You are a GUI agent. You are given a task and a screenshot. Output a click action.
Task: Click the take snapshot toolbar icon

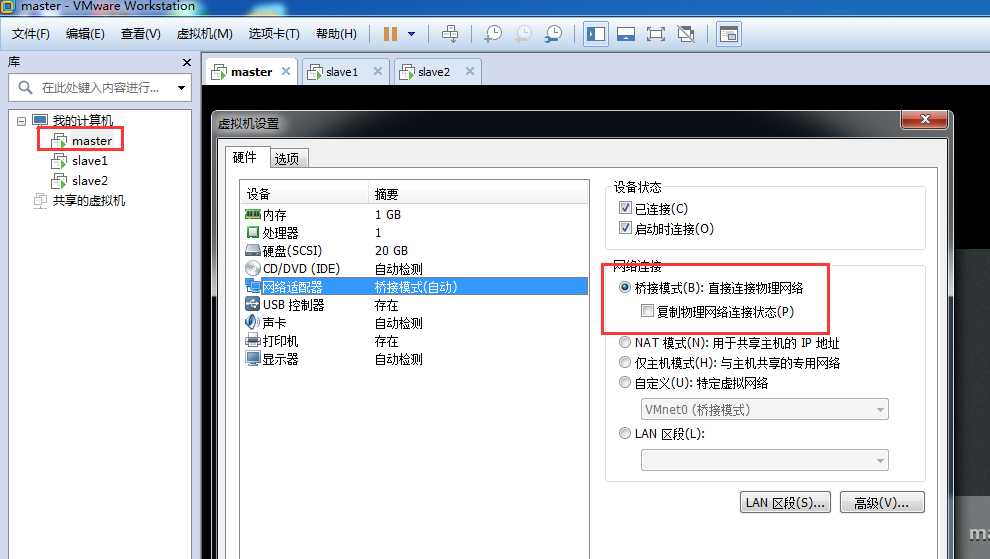pyautogui.click(x=492, y=33)
